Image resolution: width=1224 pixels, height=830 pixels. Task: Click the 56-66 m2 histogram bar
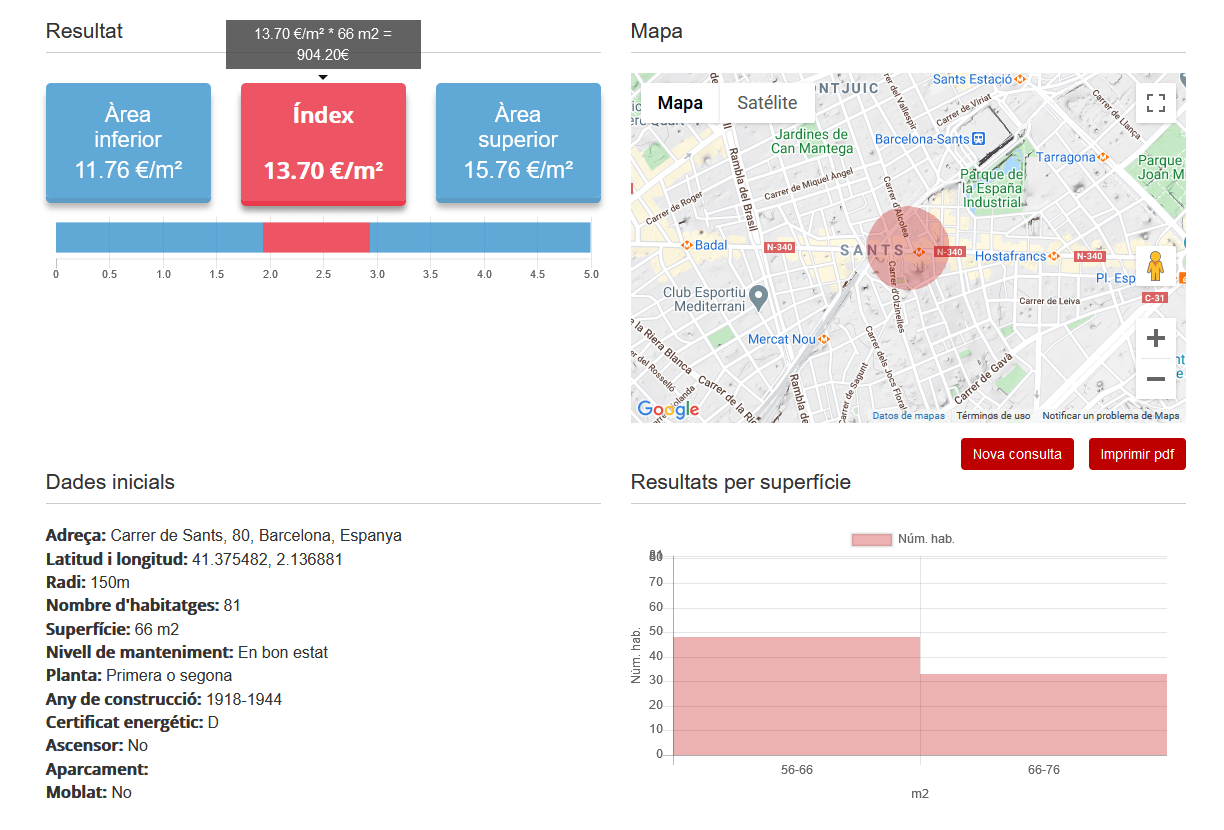pos(797,696)
